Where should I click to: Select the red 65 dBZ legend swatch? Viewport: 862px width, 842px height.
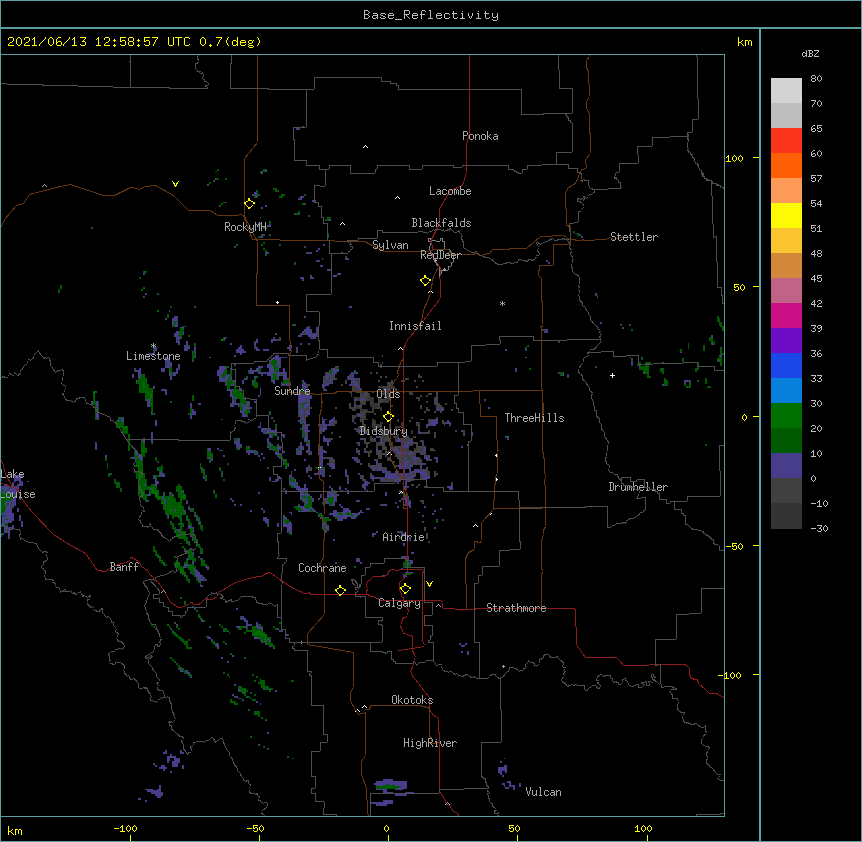tap(786, 140)
